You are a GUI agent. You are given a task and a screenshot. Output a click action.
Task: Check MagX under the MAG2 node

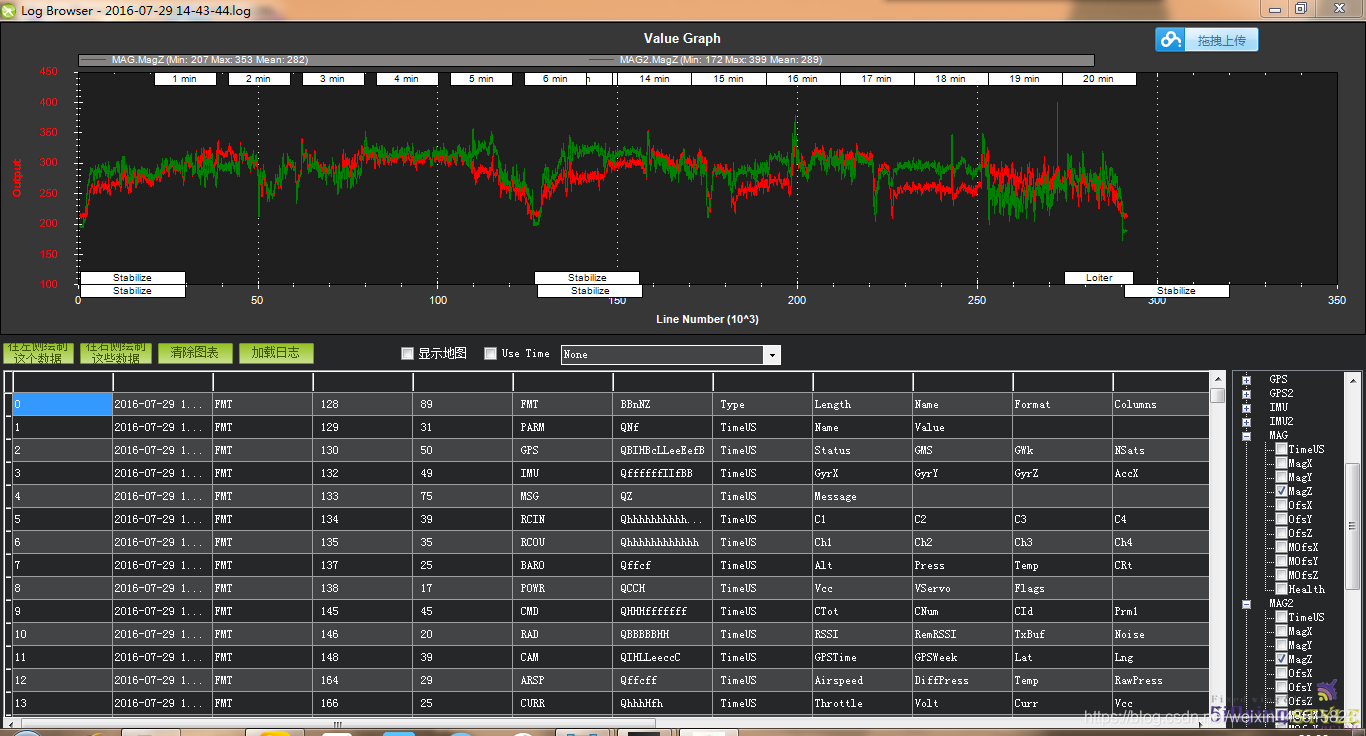[1282, 632]
